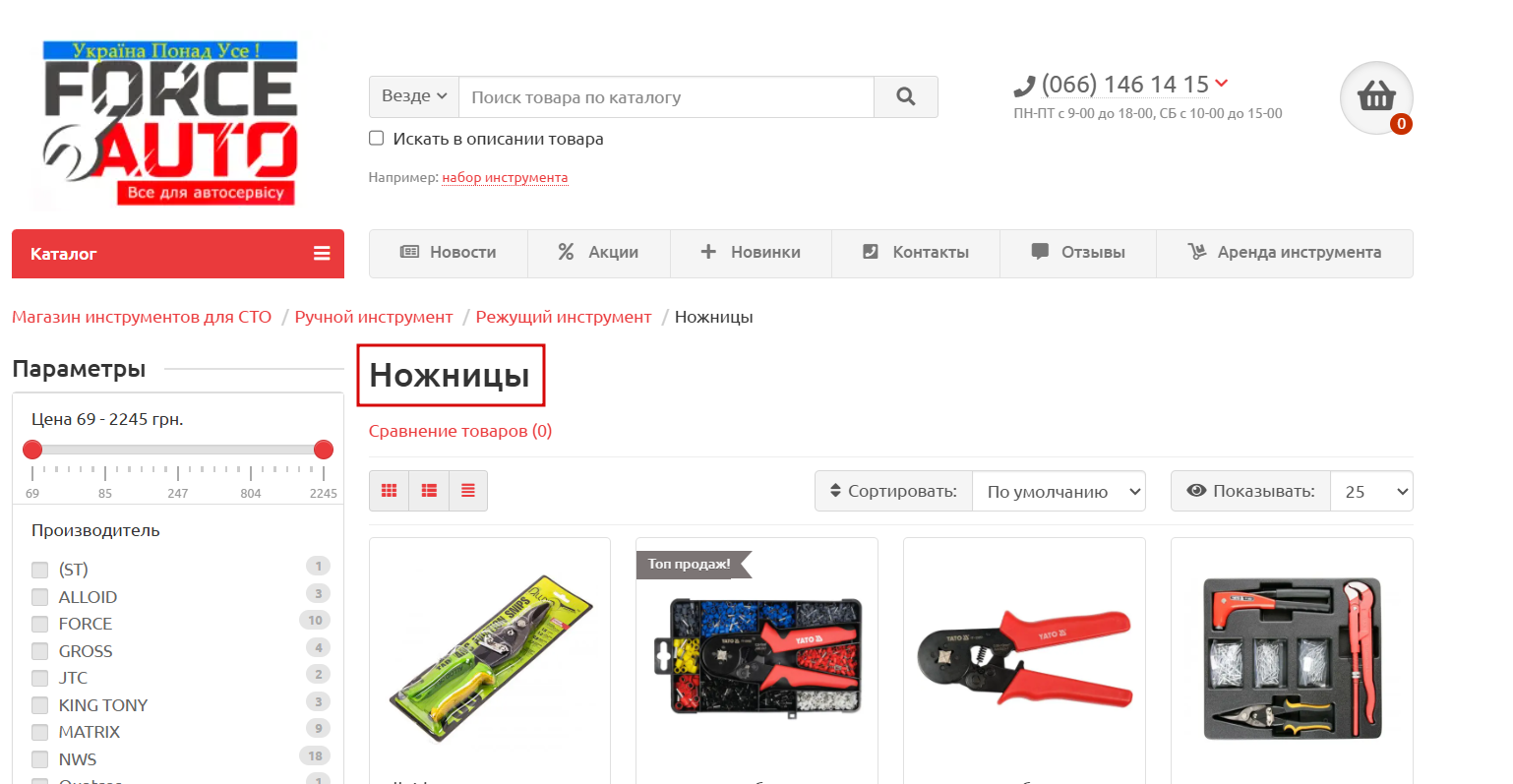
Task: Check the FORCE manufacturer filter
Action: coord(39,624)
